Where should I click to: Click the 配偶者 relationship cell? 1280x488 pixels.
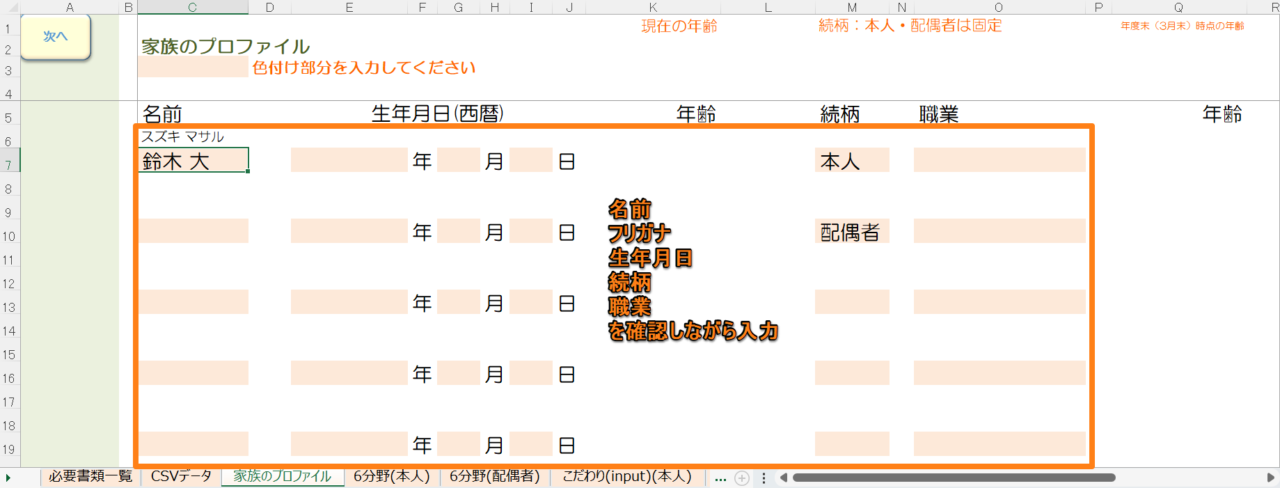coord(851,232)
